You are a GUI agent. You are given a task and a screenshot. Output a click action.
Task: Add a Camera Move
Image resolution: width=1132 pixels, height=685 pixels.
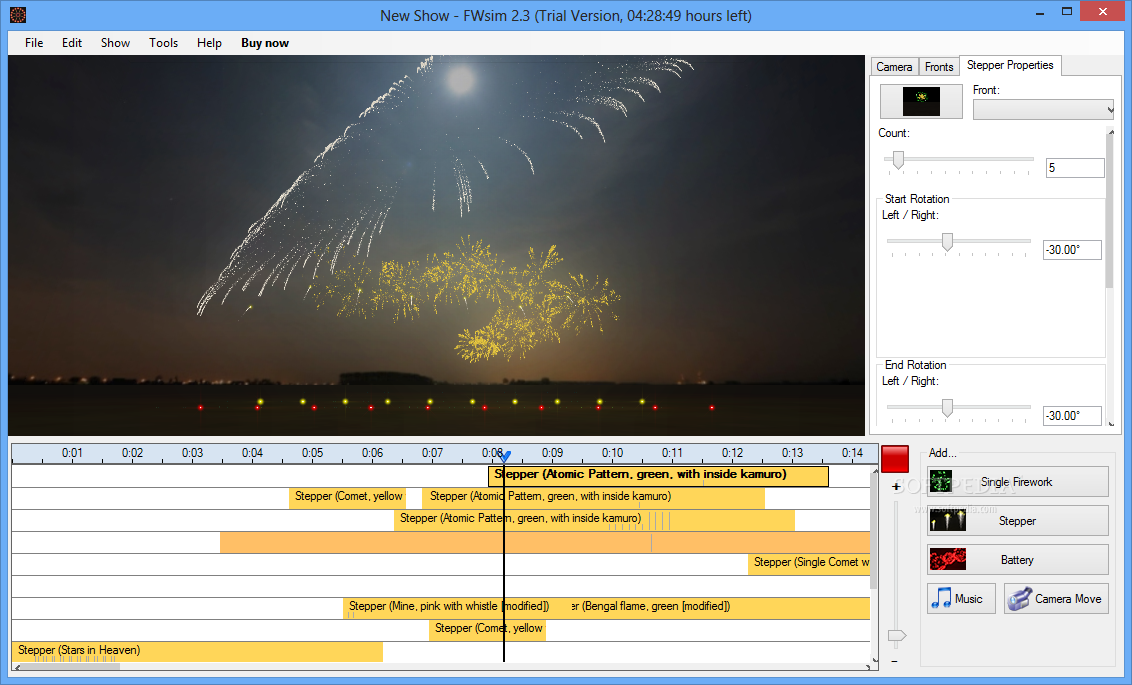1055,598
